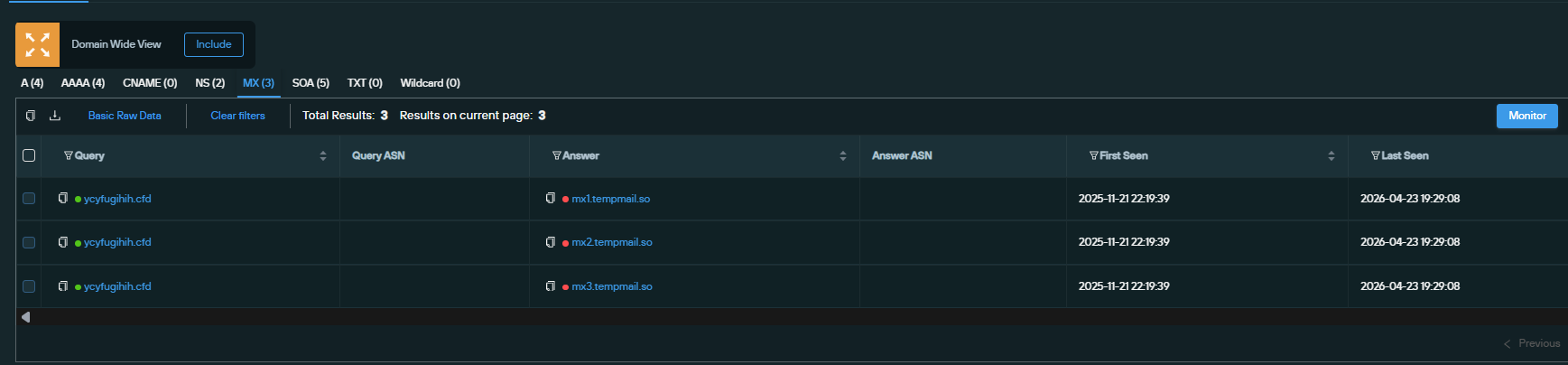Click the Query ASN column header
The width and height of the screenshot is (1568, 365).
378,155
